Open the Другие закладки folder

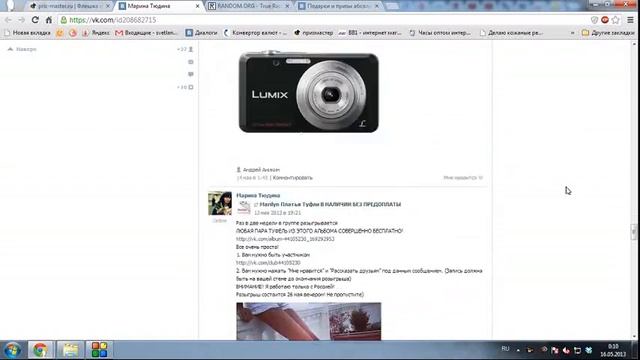coord(608,33)
